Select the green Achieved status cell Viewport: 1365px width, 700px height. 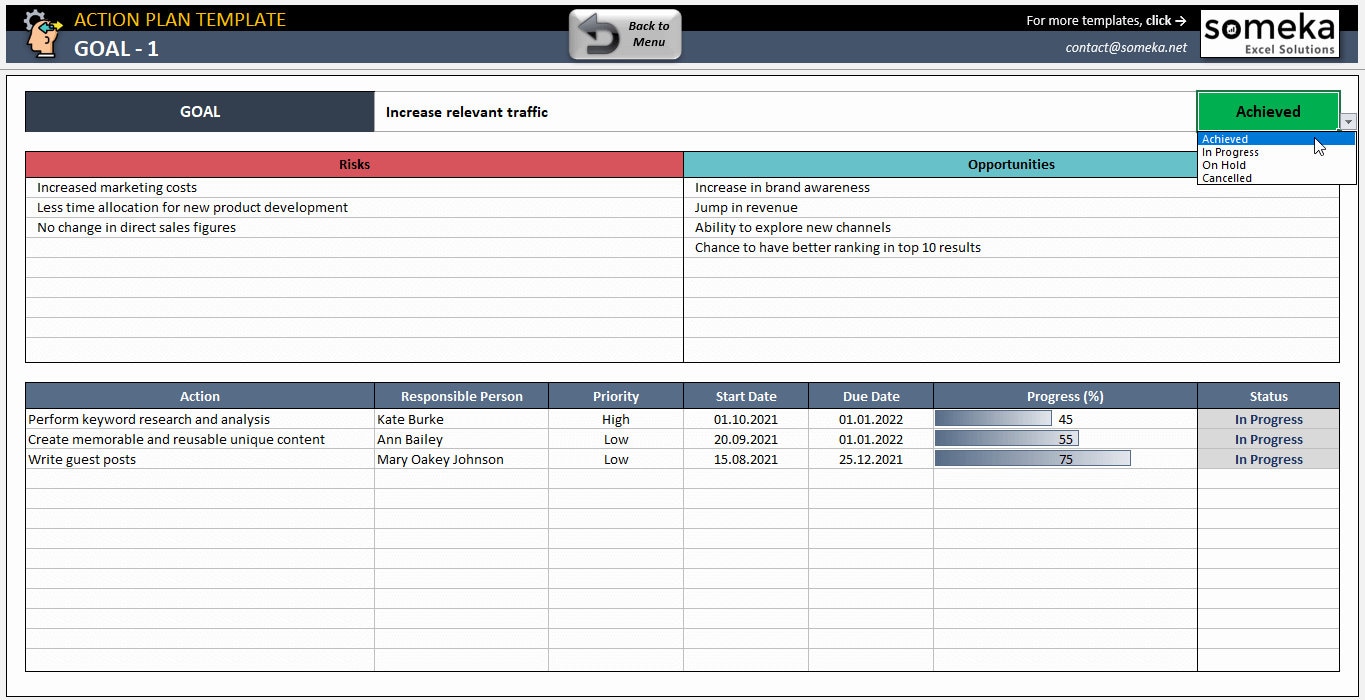coord(1267,111)
